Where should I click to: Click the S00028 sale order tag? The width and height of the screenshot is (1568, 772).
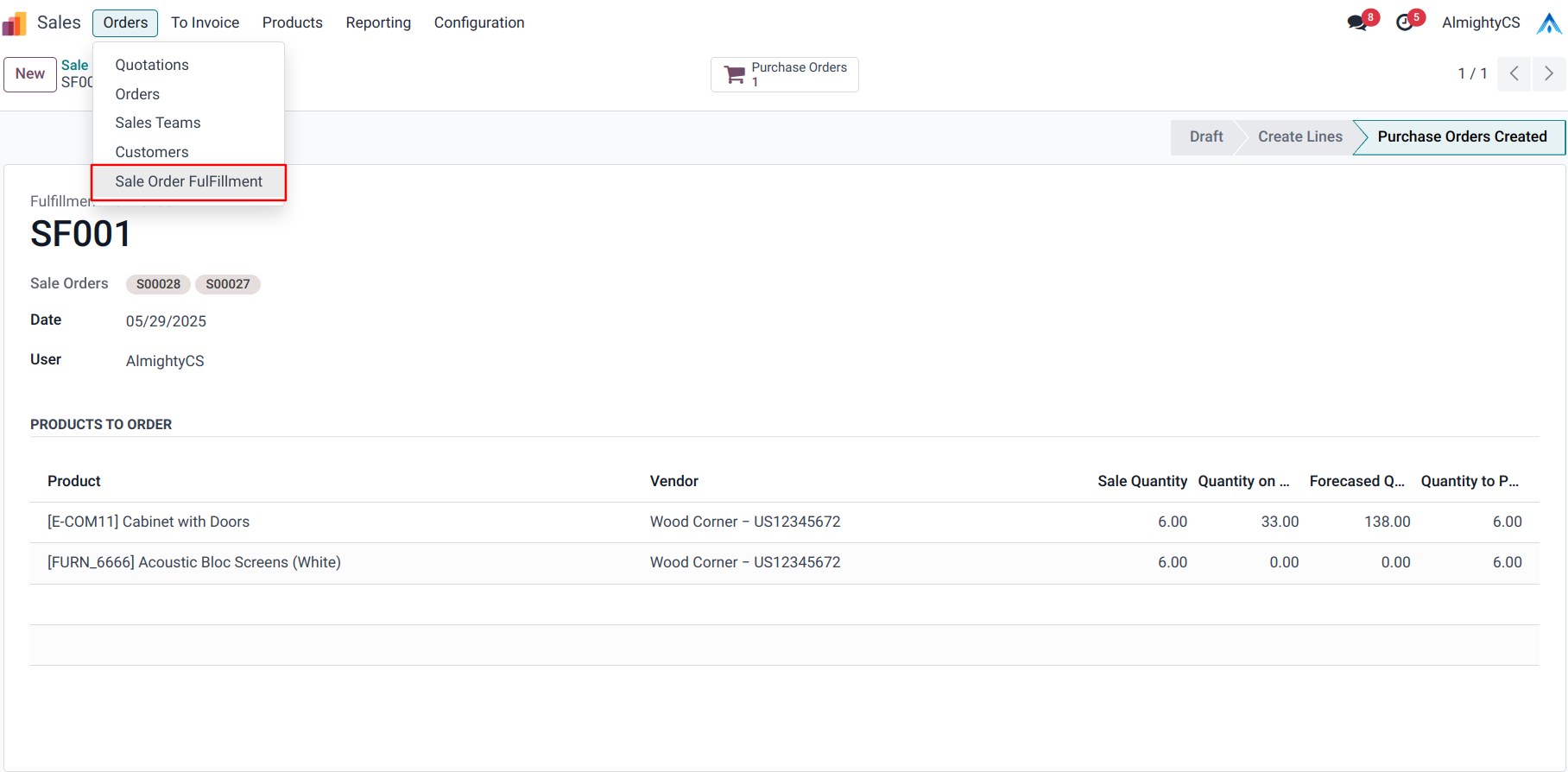click(x=158, y=284)
